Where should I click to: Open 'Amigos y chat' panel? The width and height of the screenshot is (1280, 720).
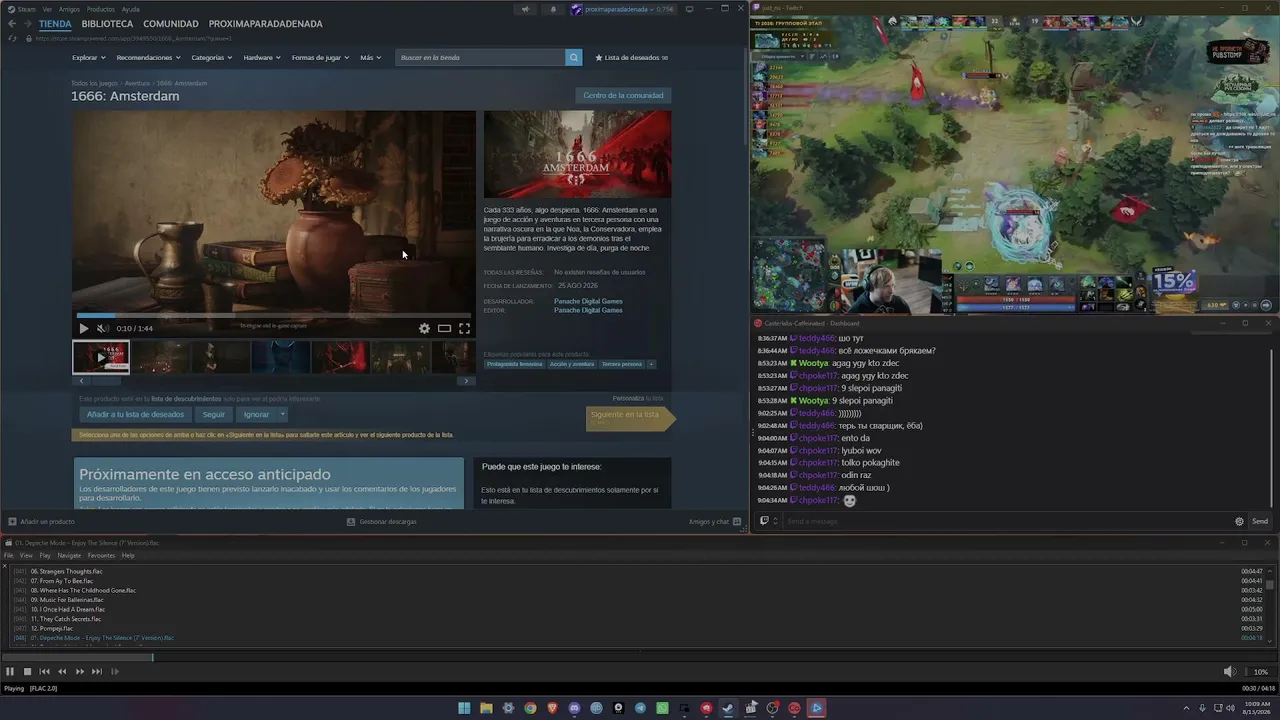[x=714, y=521]
